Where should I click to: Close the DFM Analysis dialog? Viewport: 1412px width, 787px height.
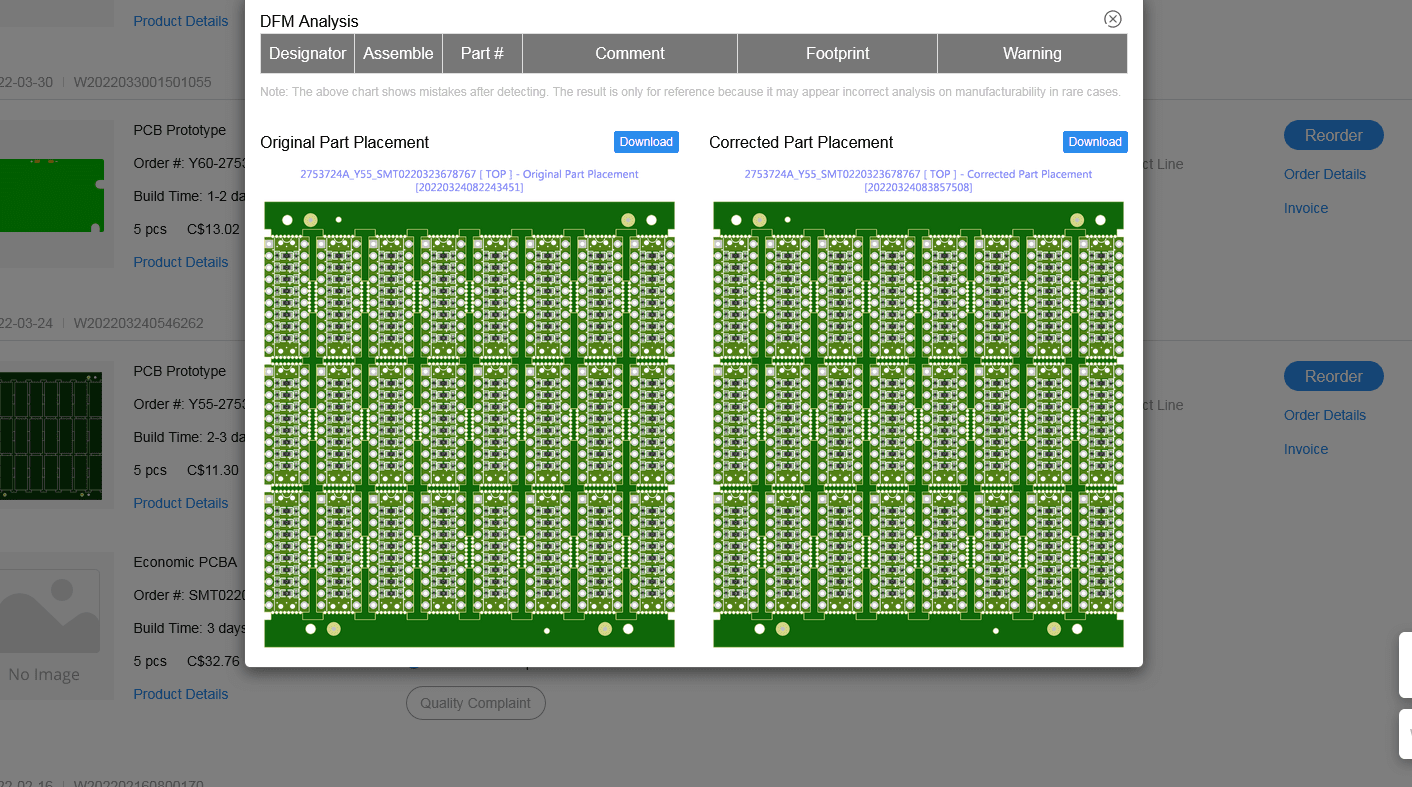pyautogui.click(x=1113, y=19)
